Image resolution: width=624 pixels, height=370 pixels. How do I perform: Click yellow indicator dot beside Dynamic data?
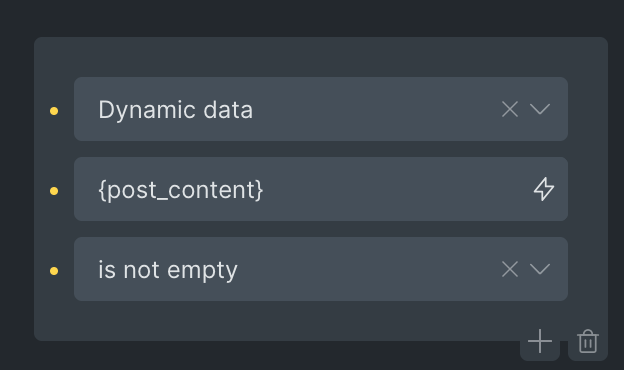pos(54,111)
